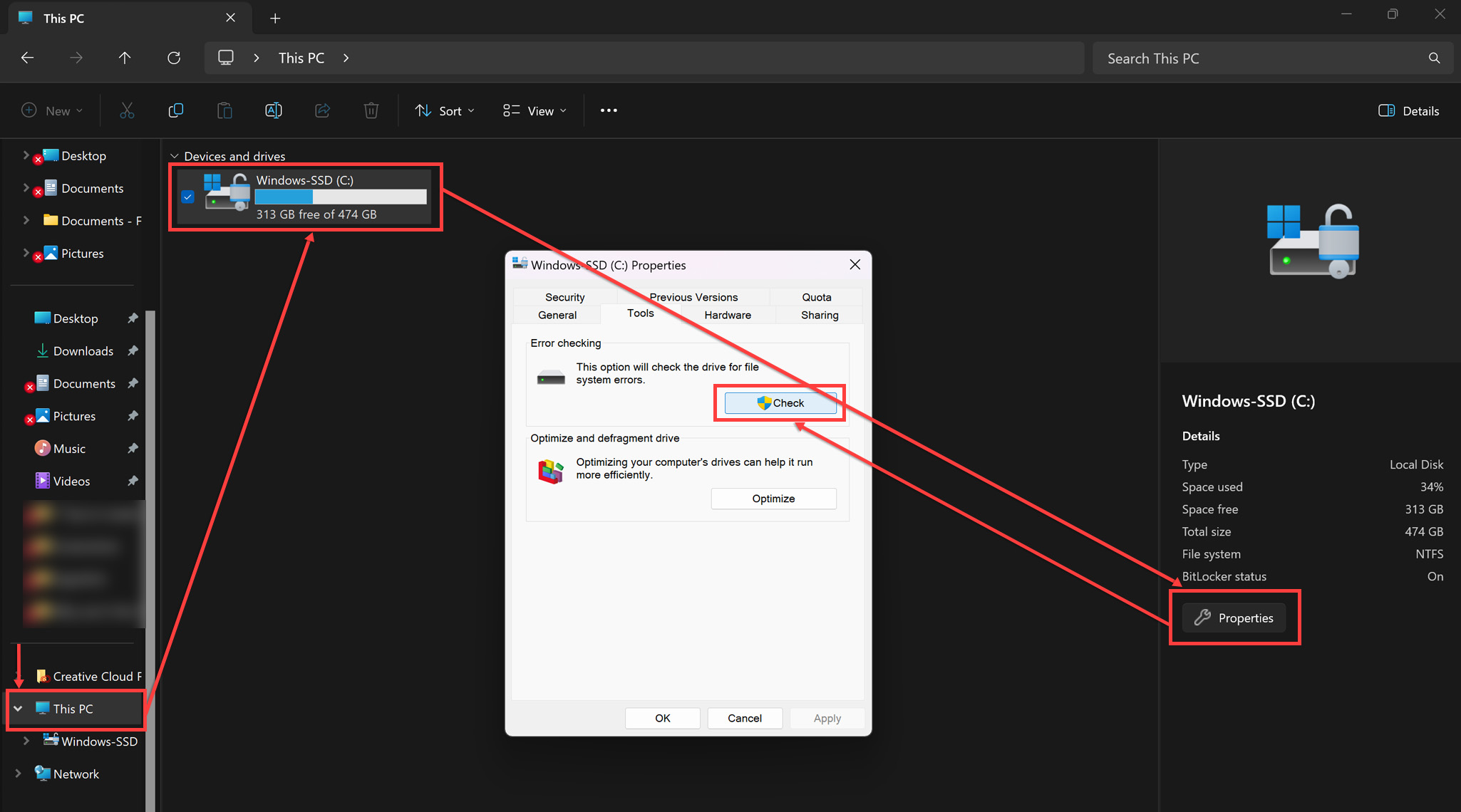The height and width of the screenshot is (812, 1461).
Task: Click the Check button for error checking
Action: click(x=780, y=403)
